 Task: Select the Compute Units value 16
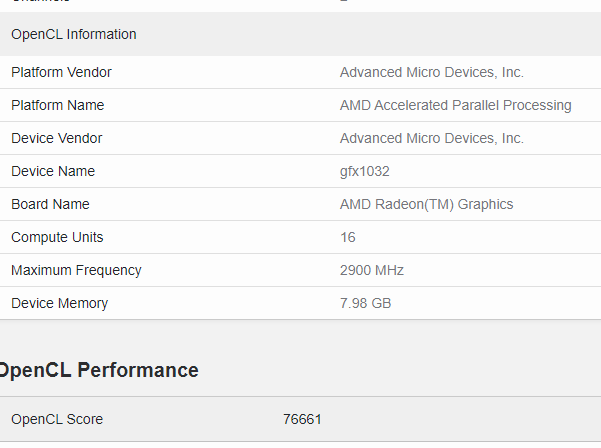348,237
